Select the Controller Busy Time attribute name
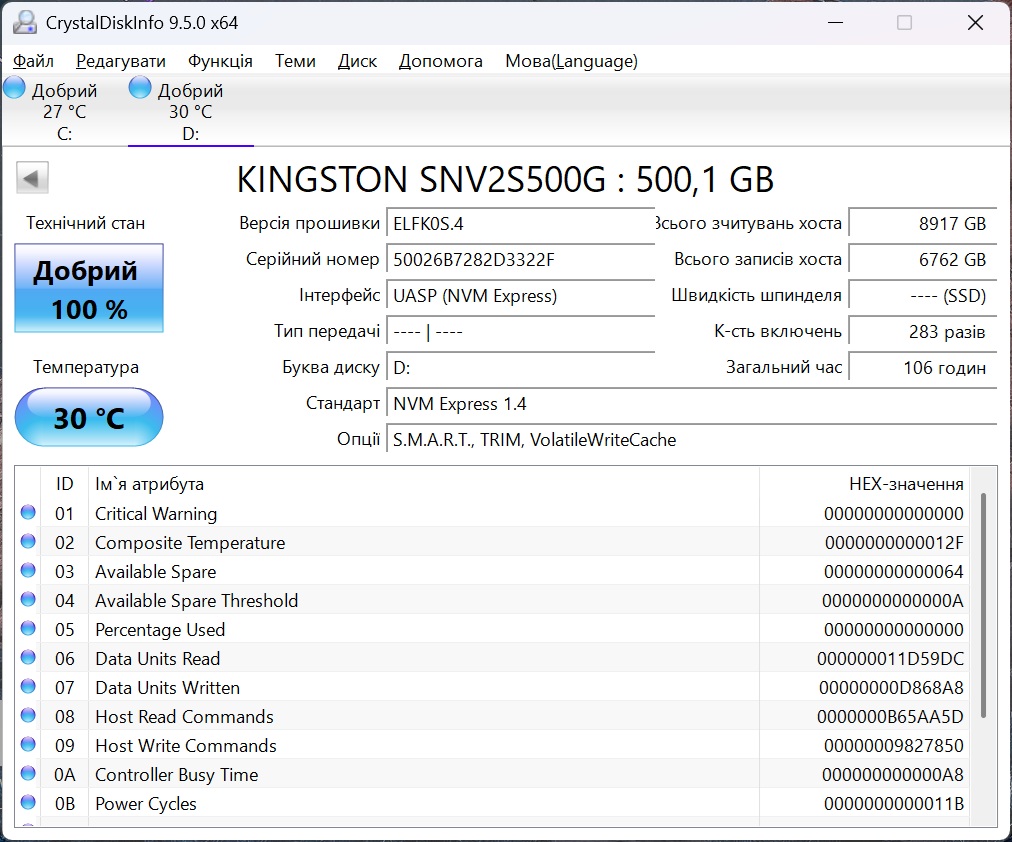This screenshot has width=1012, height=842. [x=176, y=775]
